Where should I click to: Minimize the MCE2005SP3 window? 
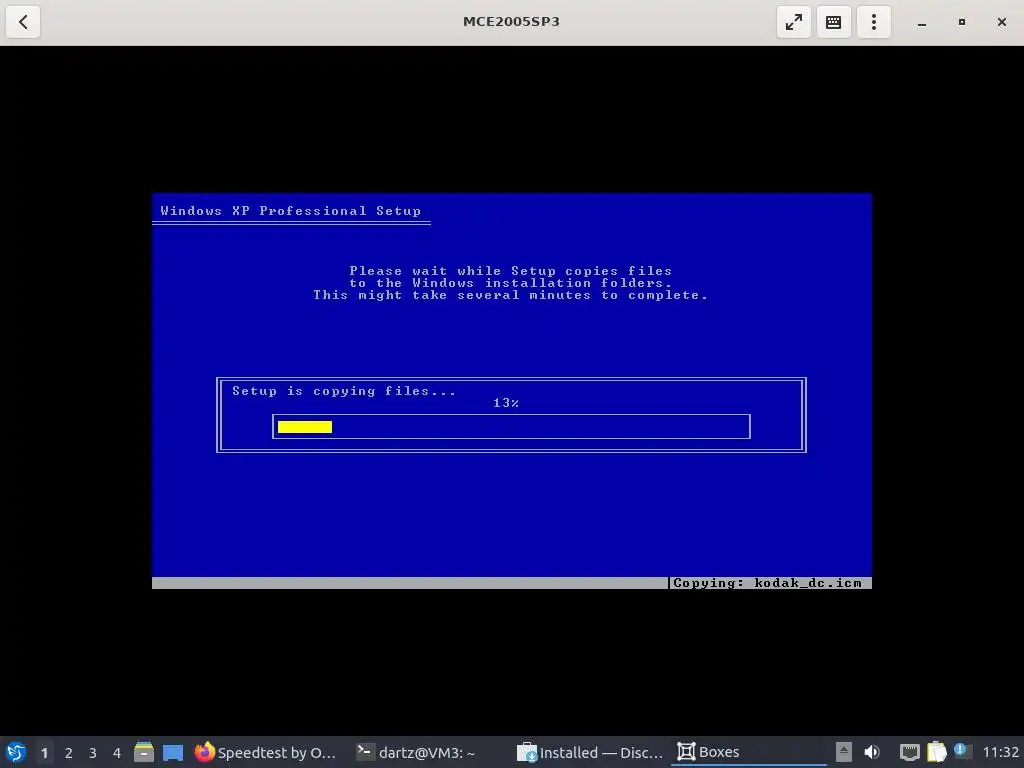click(x=921, y=22)
